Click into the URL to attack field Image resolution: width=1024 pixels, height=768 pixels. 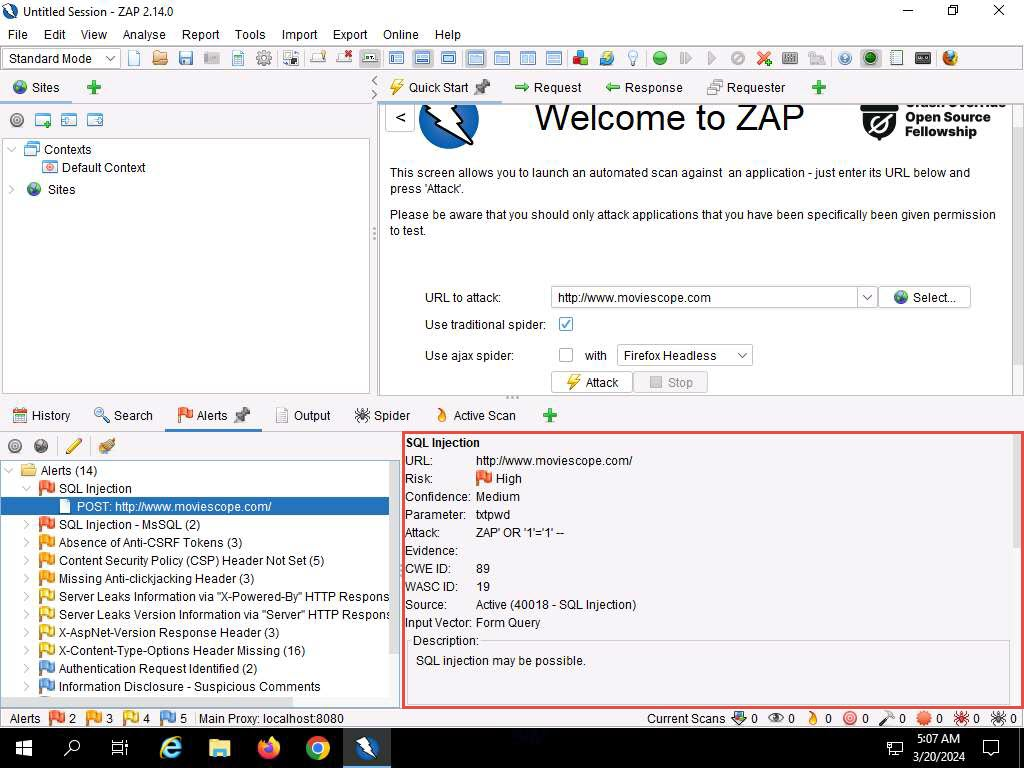[704, 297]
